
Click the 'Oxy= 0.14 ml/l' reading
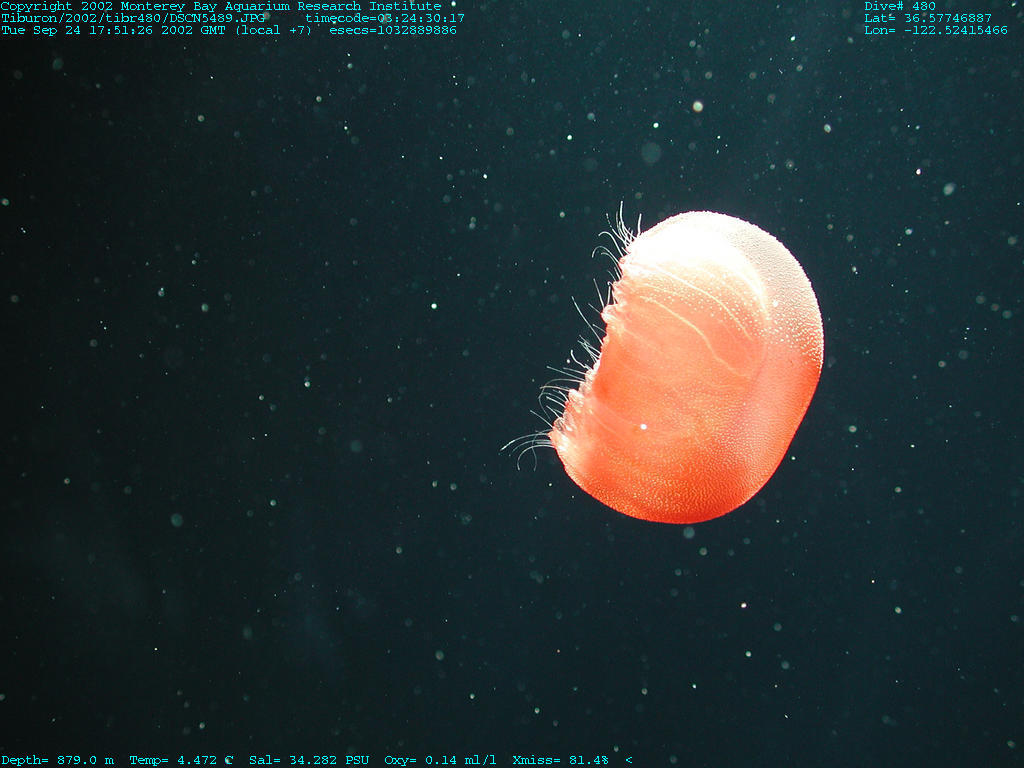440,760
